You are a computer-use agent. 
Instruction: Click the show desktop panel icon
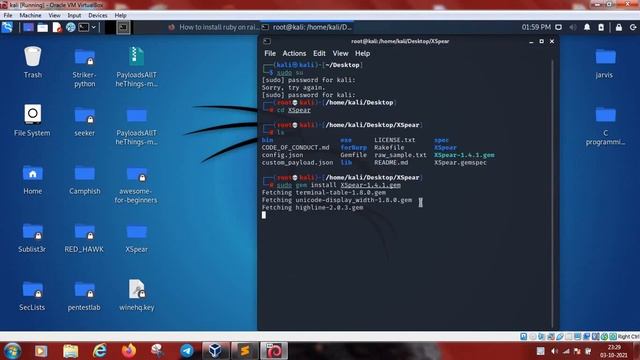[x=28, y=27]
